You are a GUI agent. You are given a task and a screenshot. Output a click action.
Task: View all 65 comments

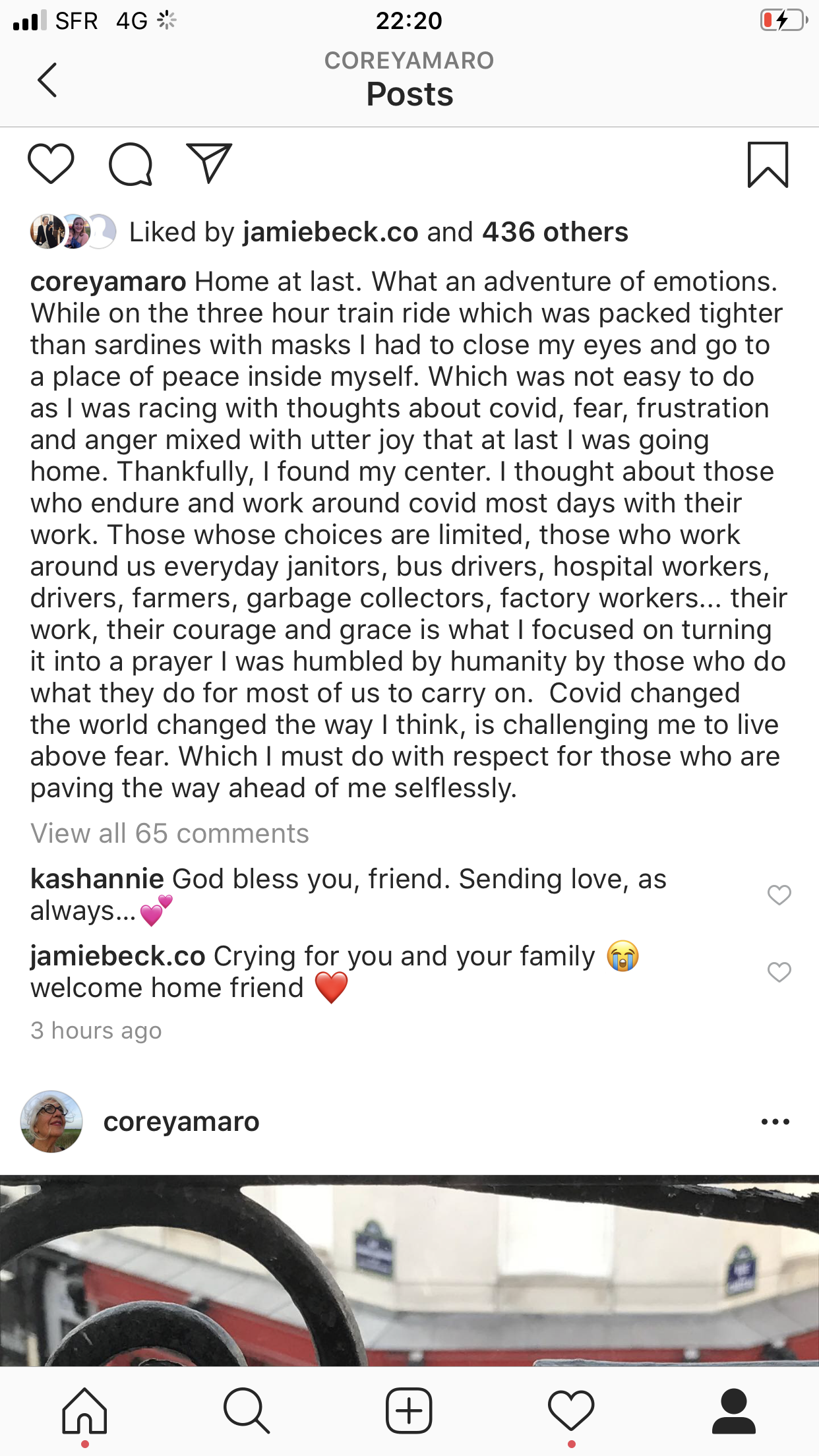169,834
